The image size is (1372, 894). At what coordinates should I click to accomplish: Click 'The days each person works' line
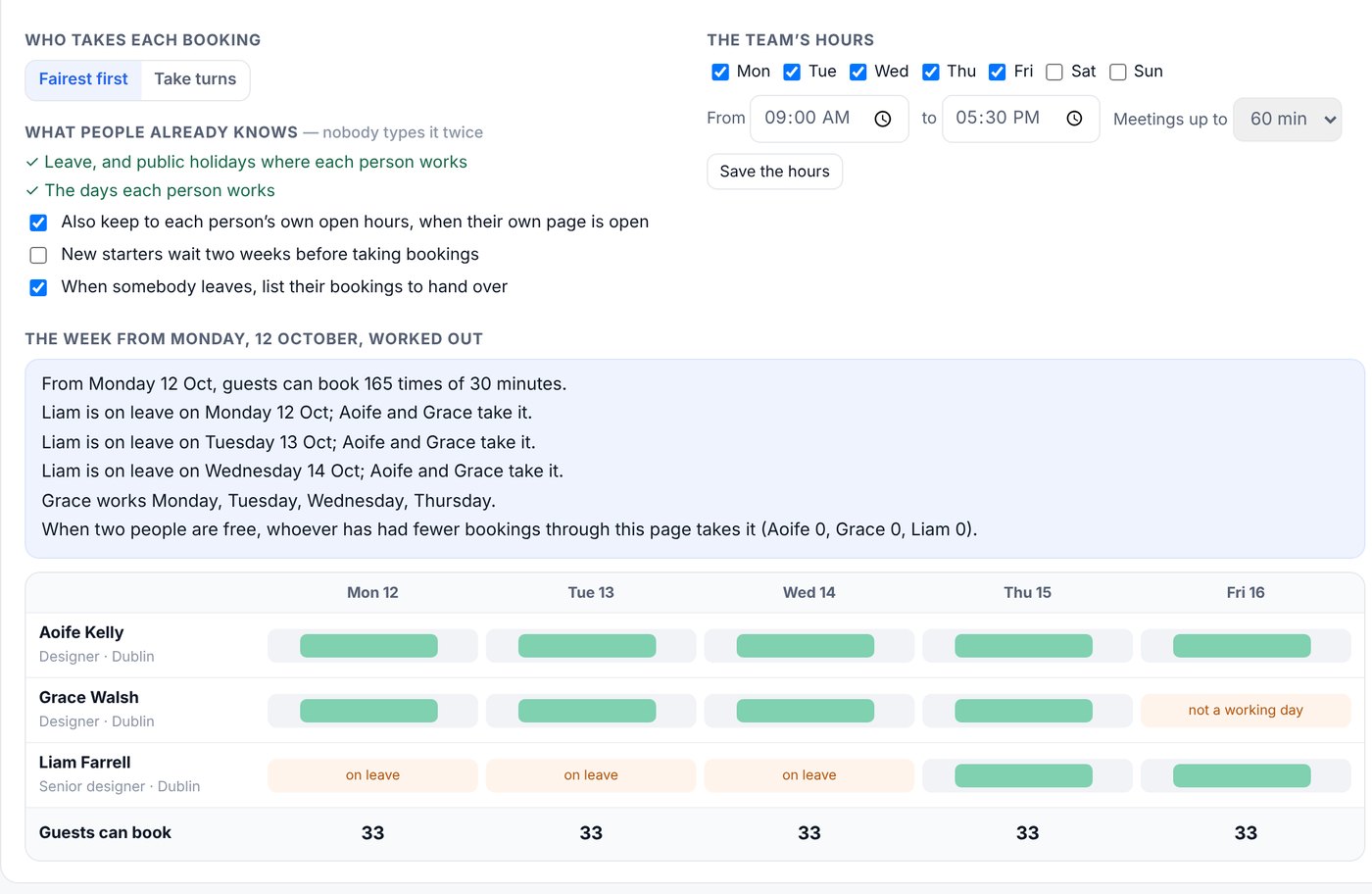pos(160,190)
